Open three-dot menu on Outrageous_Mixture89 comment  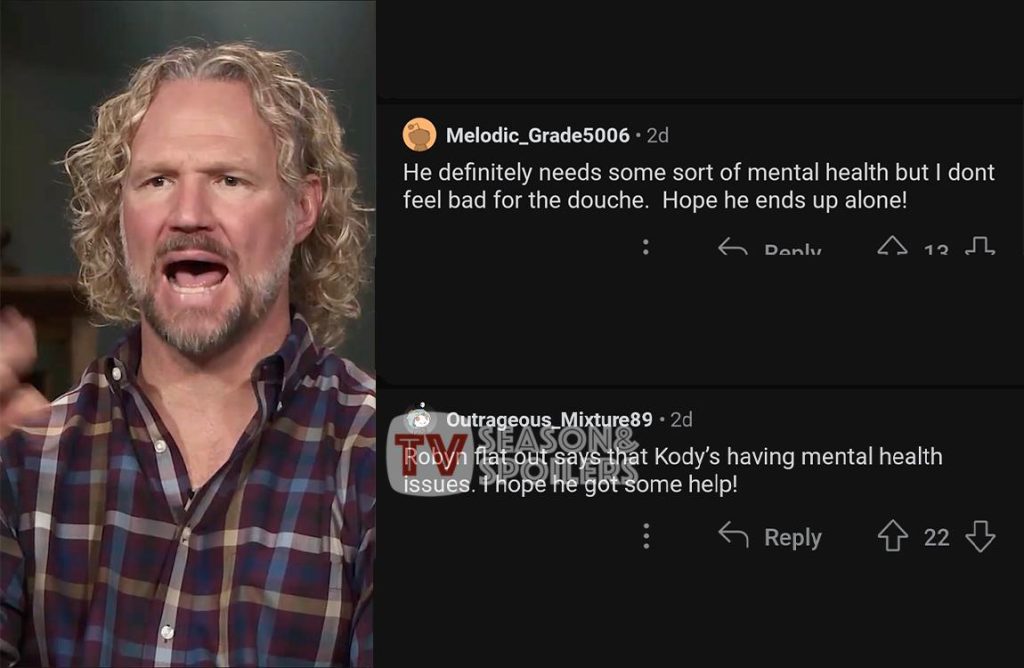point(646,535)
